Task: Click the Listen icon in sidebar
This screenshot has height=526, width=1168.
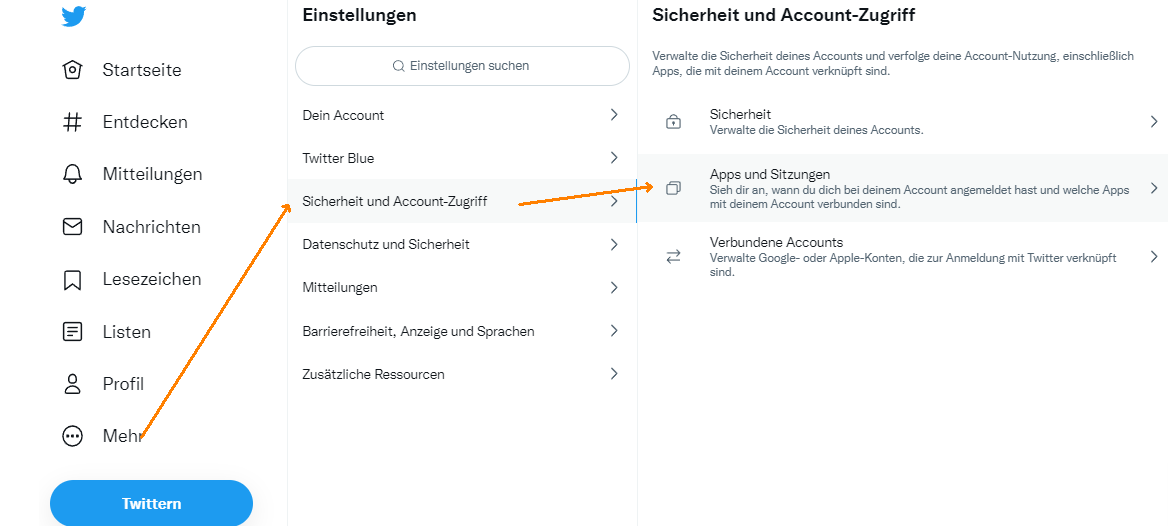Action: 72,332
